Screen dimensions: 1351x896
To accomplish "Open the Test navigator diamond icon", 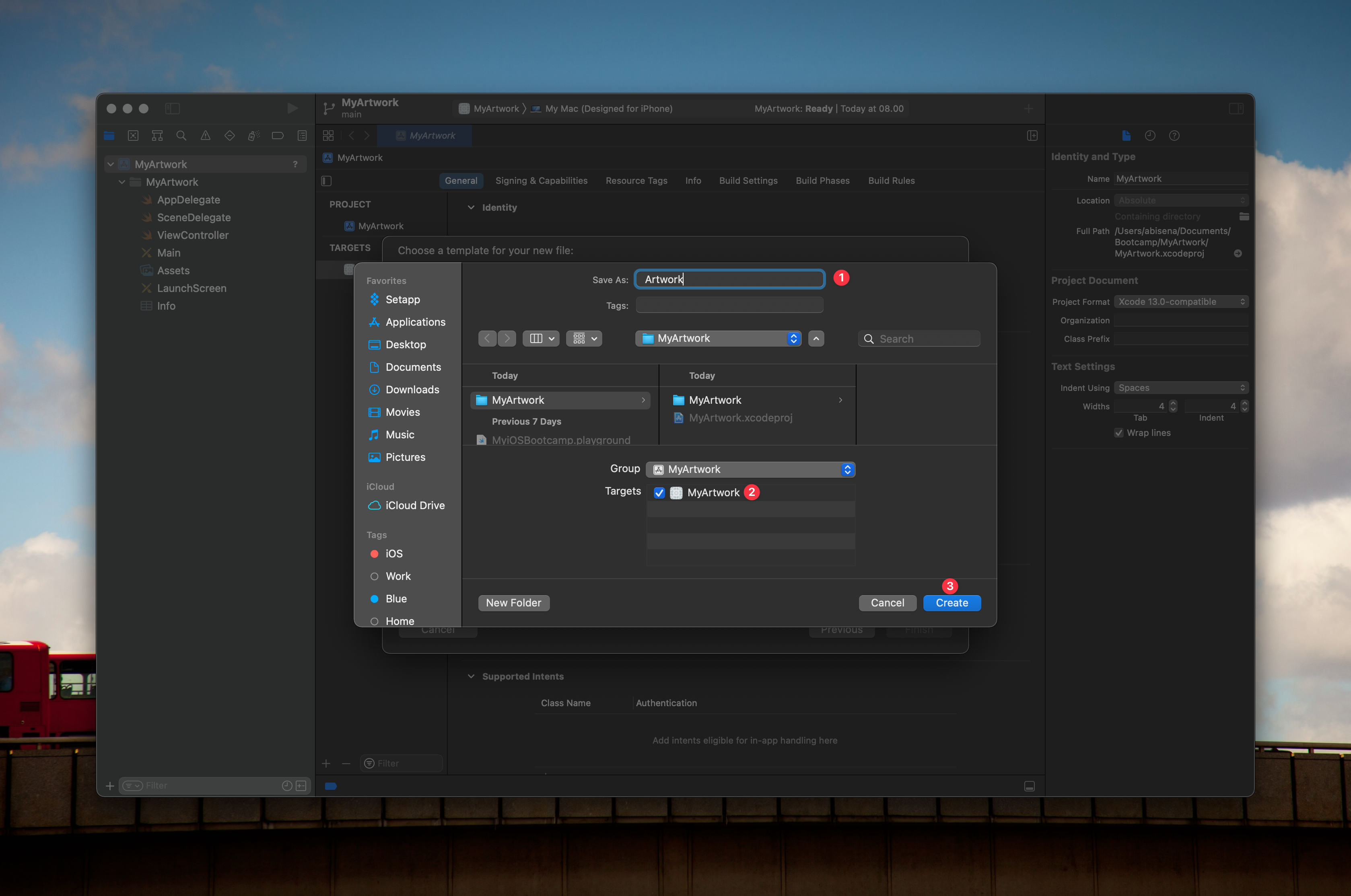I will 230,136.
